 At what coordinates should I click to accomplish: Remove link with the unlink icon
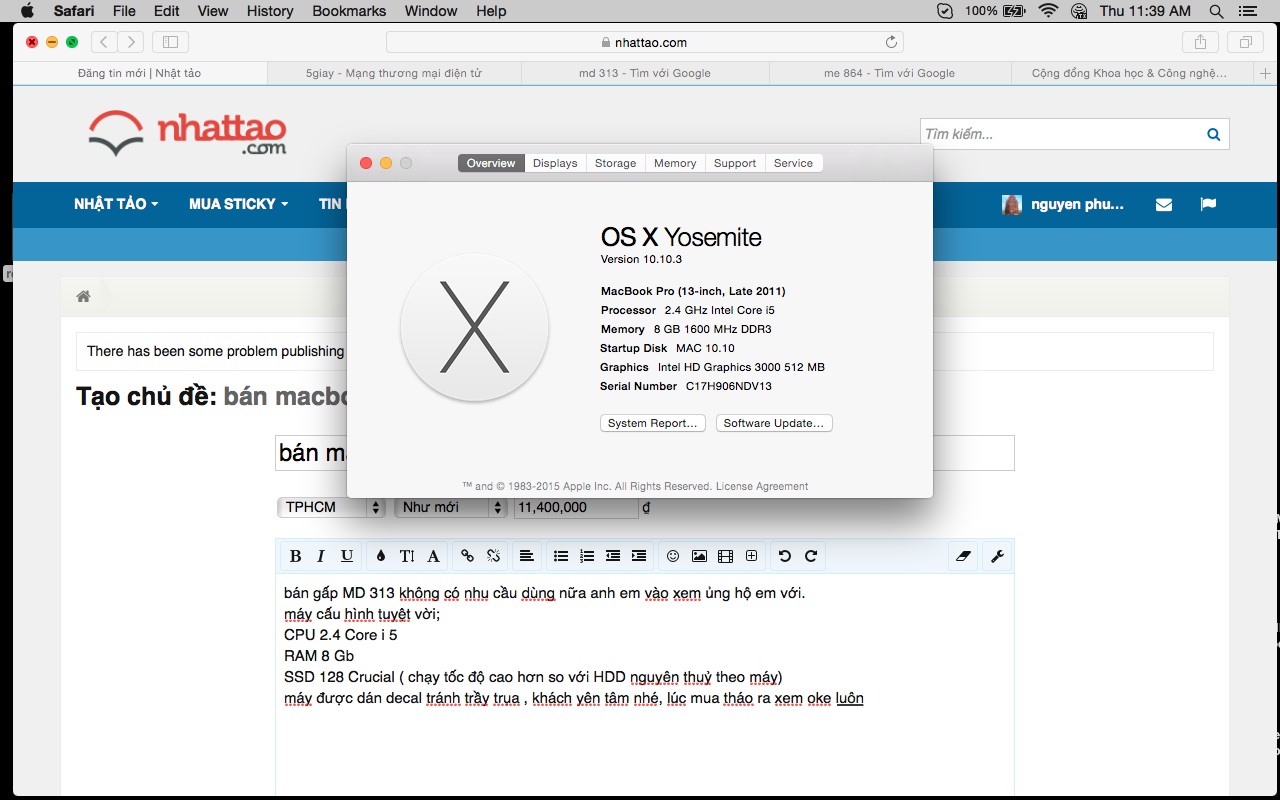coord(493,556)
